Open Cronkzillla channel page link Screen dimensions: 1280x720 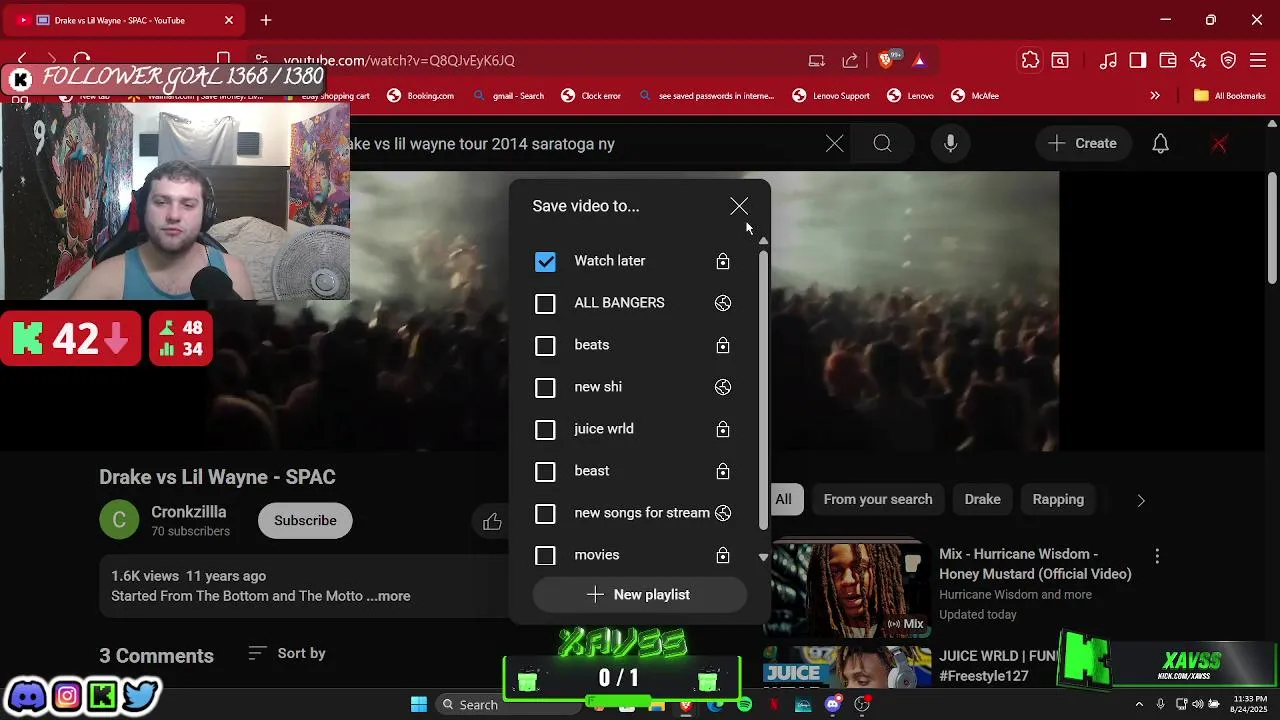click(x=189, y=512)
